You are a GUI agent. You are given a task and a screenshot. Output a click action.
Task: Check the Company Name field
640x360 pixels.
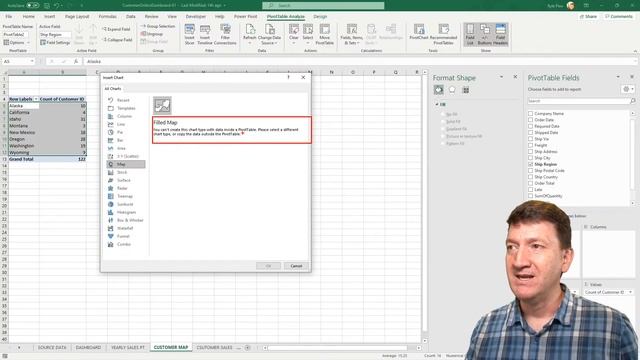pyautogui.click(x=531, y=113)
